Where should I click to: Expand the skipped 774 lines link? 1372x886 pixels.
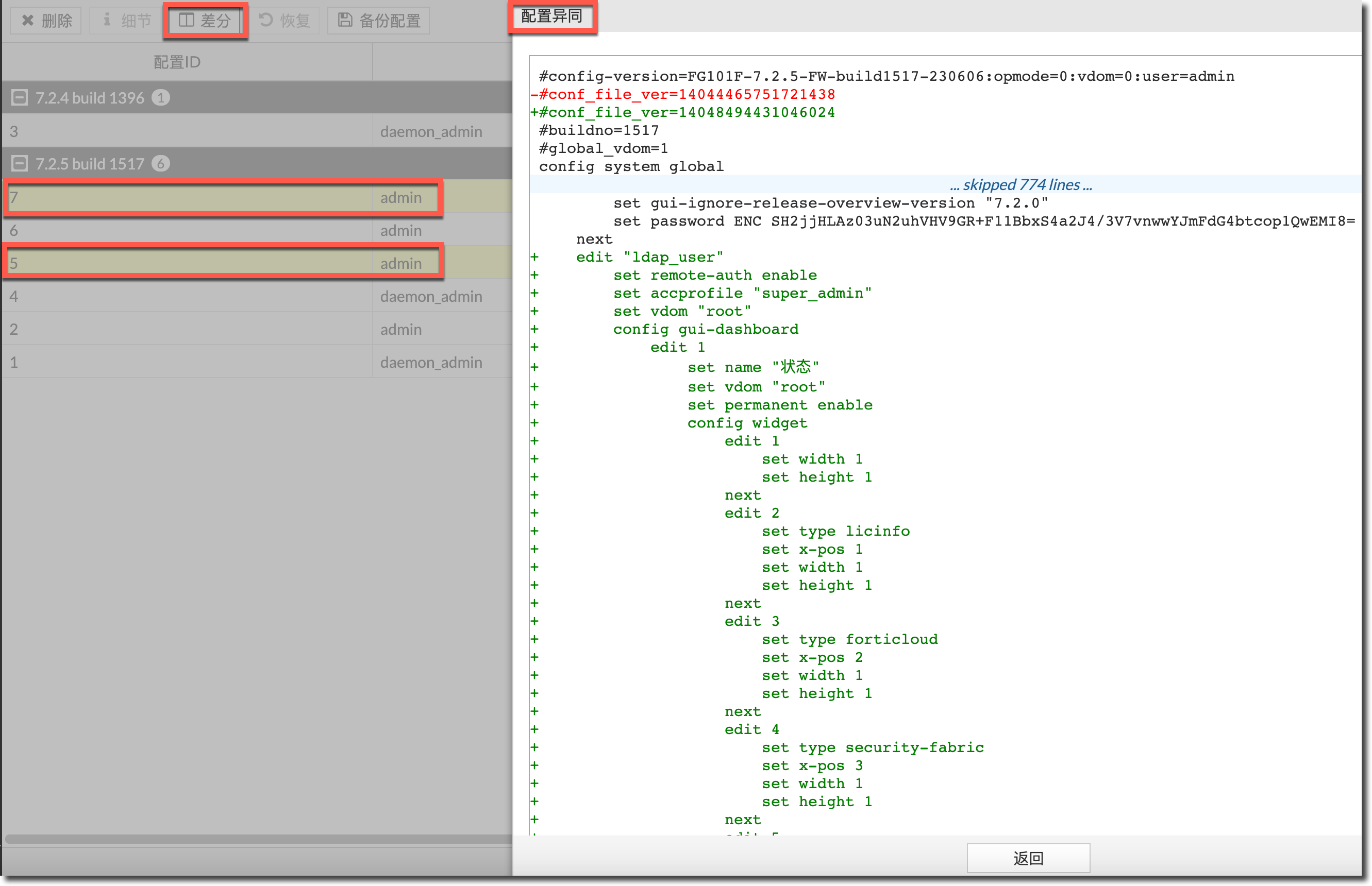pyautogui.click(x=1020, y=185)
